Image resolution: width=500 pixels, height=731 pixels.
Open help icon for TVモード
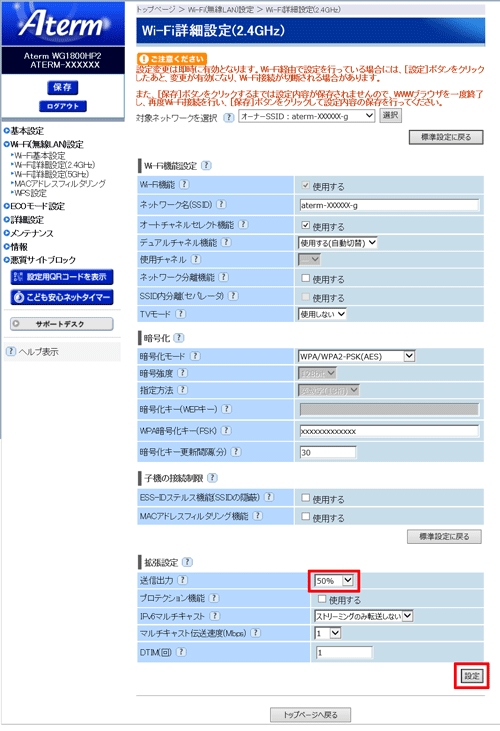181,314
